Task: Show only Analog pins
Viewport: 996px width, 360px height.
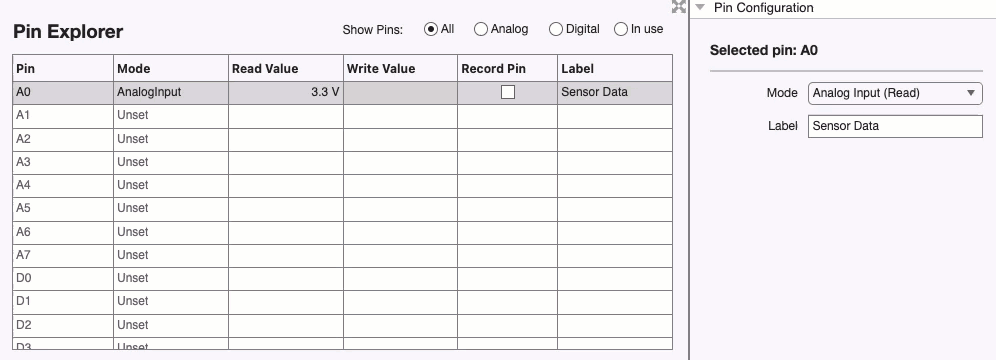Action: click(x=481, y=29)
